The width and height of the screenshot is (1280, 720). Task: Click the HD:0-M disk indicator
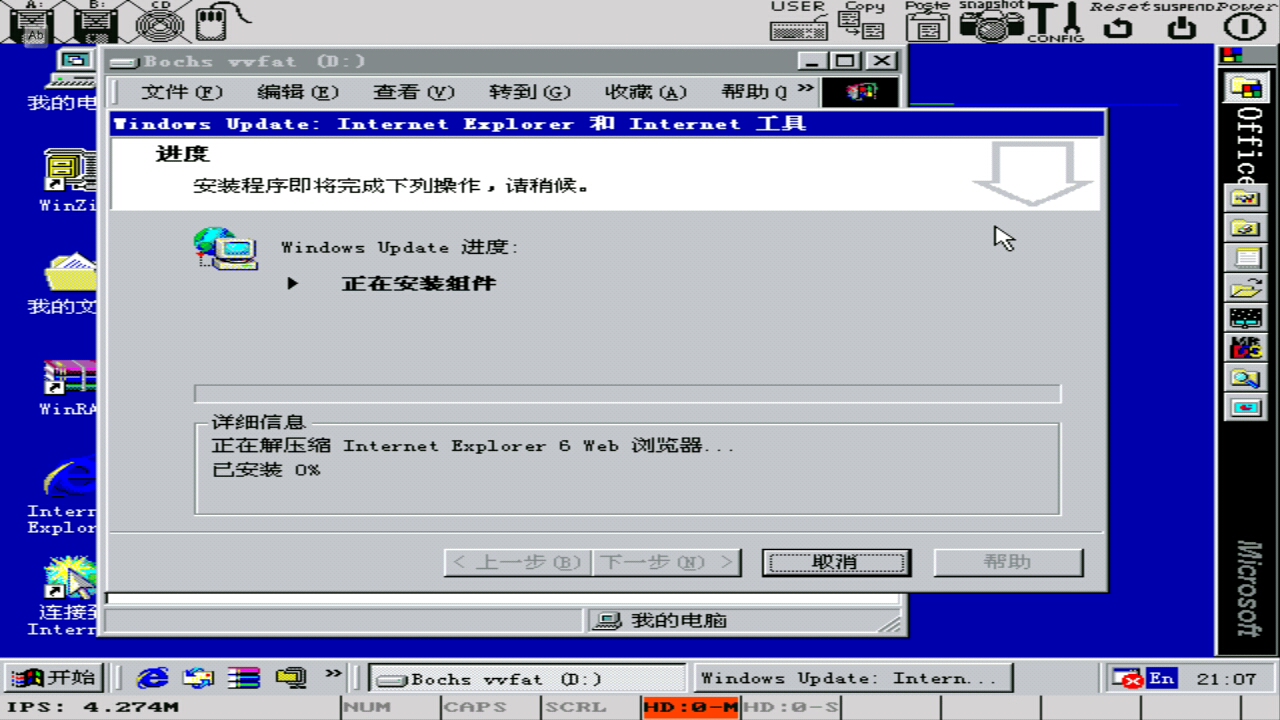point(691,707)
